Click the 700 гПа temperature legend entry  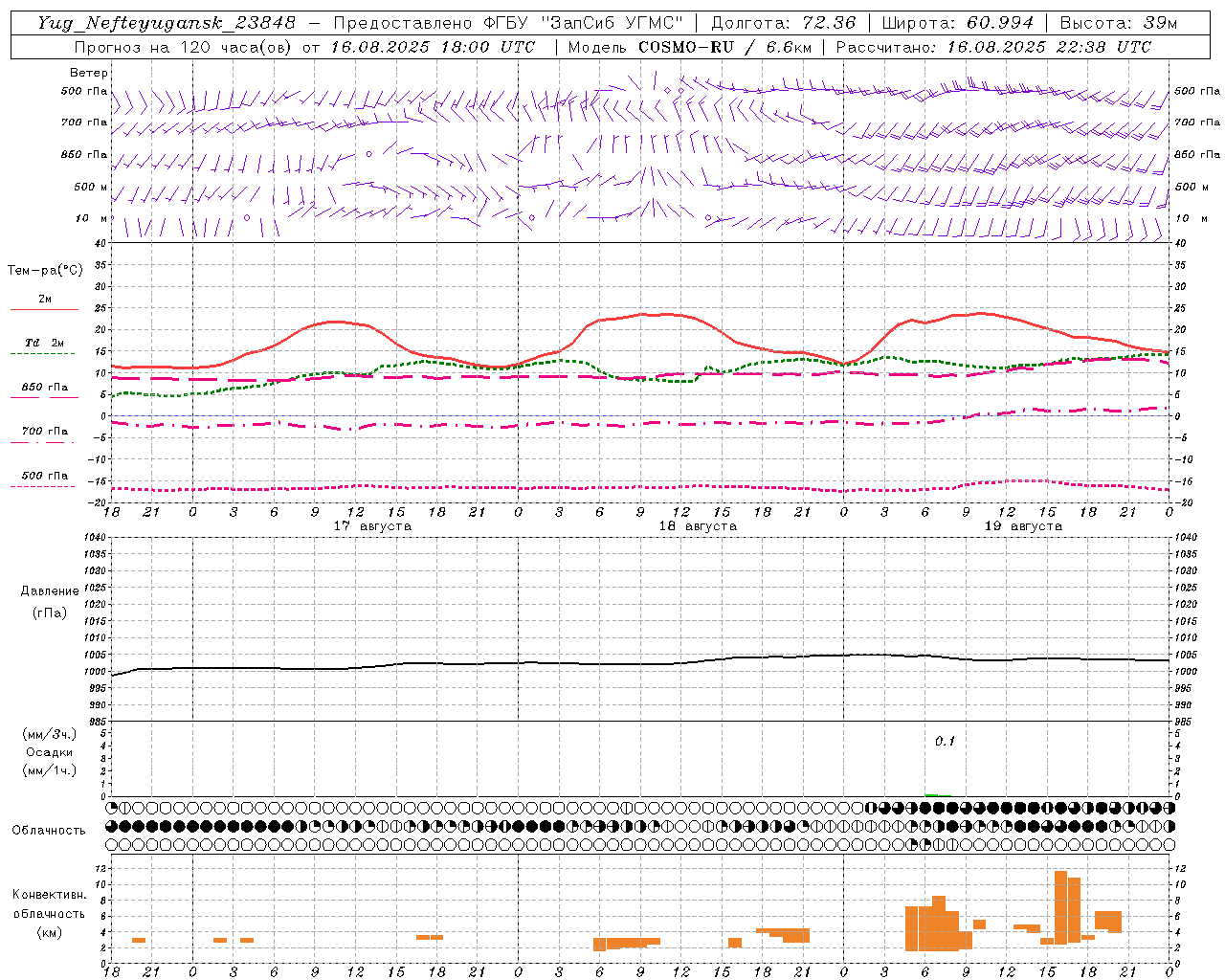pos(44,432)
